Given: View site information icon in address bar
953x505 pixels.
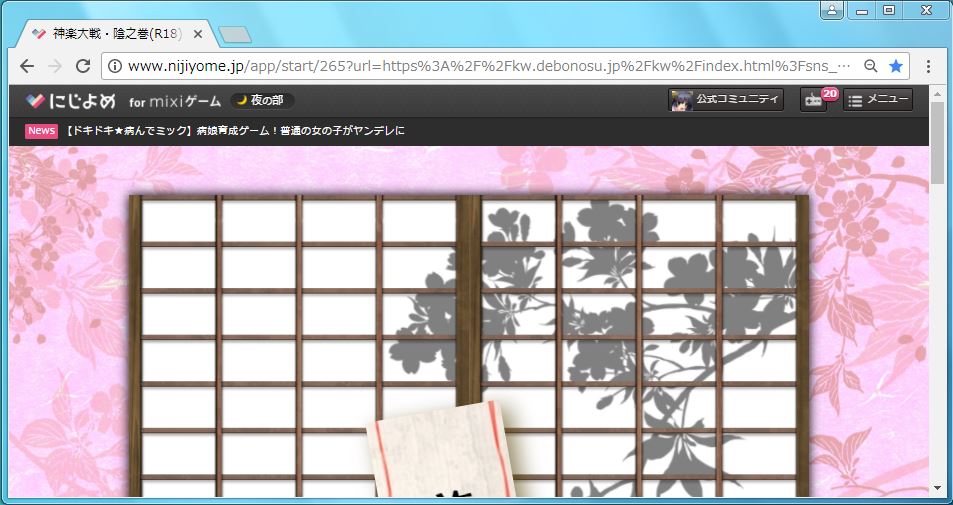Looking at the screenshot, I should [114, 66].
